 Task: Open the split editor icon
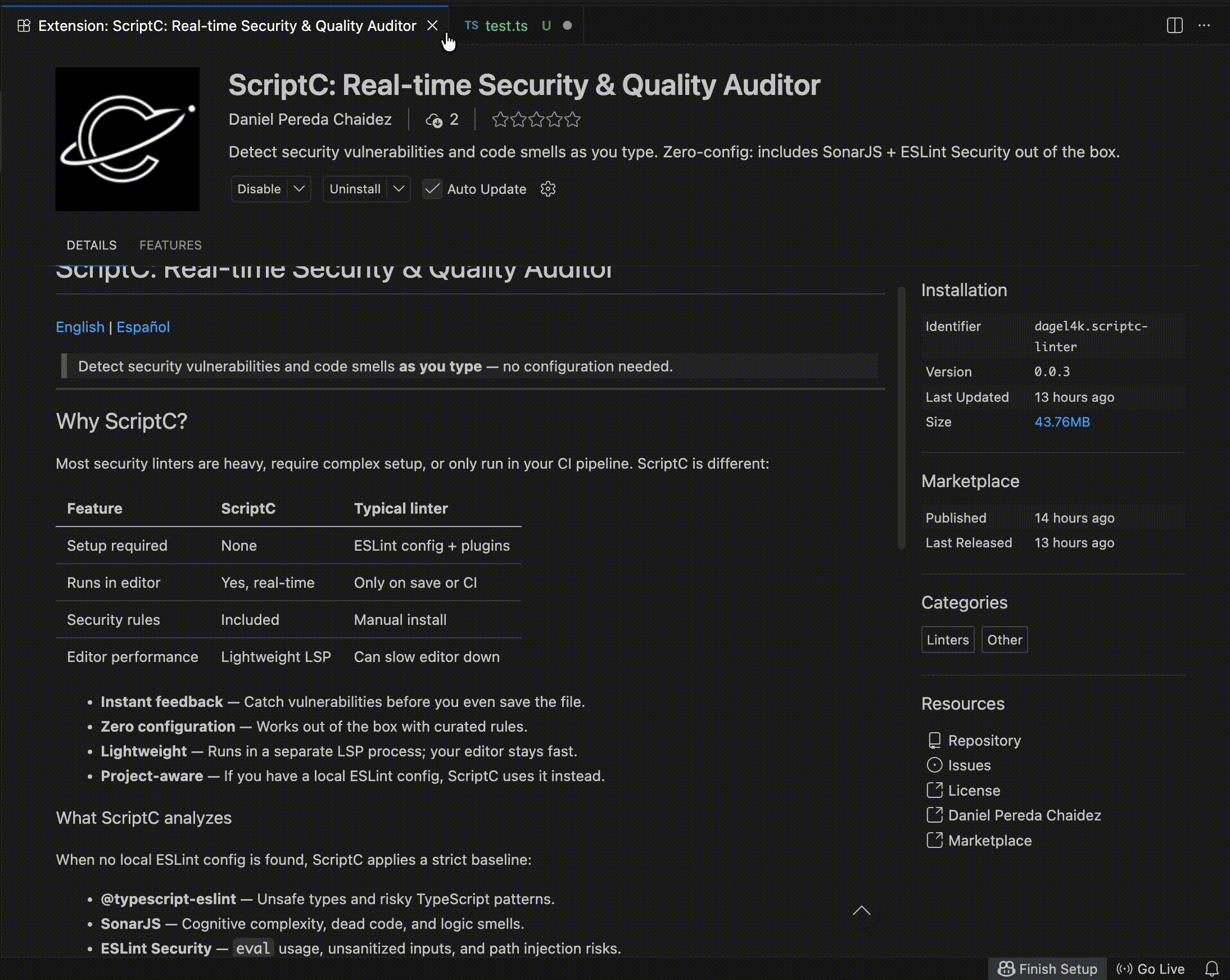[1175, 26]
